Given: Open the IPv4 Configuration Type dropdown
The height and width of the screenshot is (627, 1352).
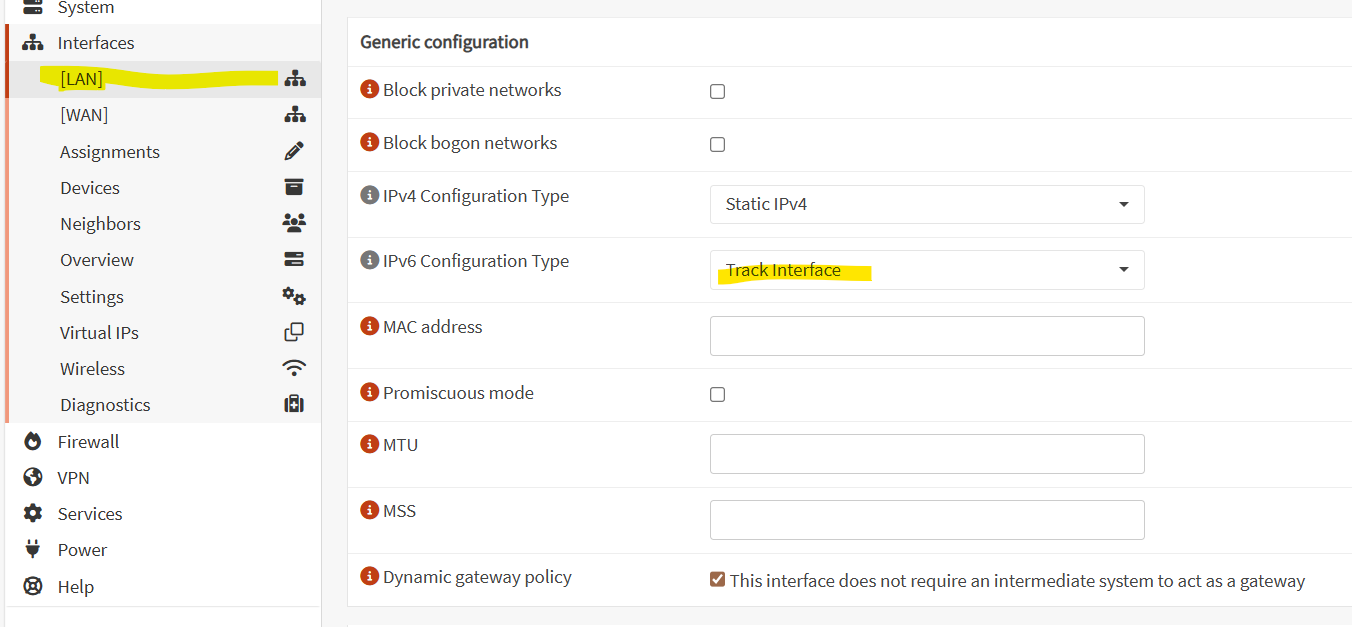Looking at the screenshot, I should (927, 204).
